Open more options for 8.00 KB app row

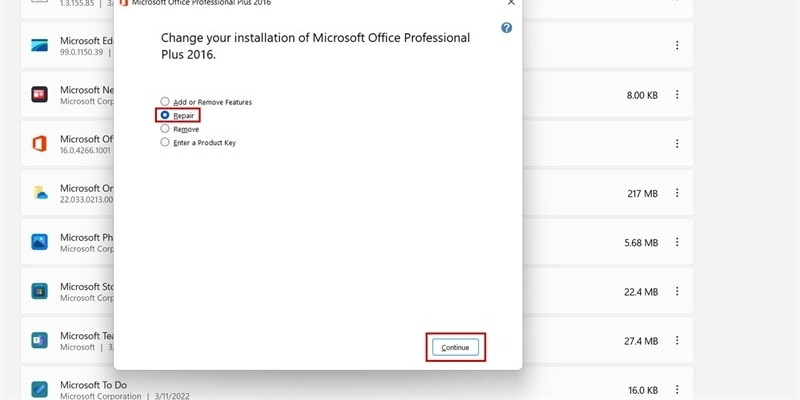[x=677, y=94]
